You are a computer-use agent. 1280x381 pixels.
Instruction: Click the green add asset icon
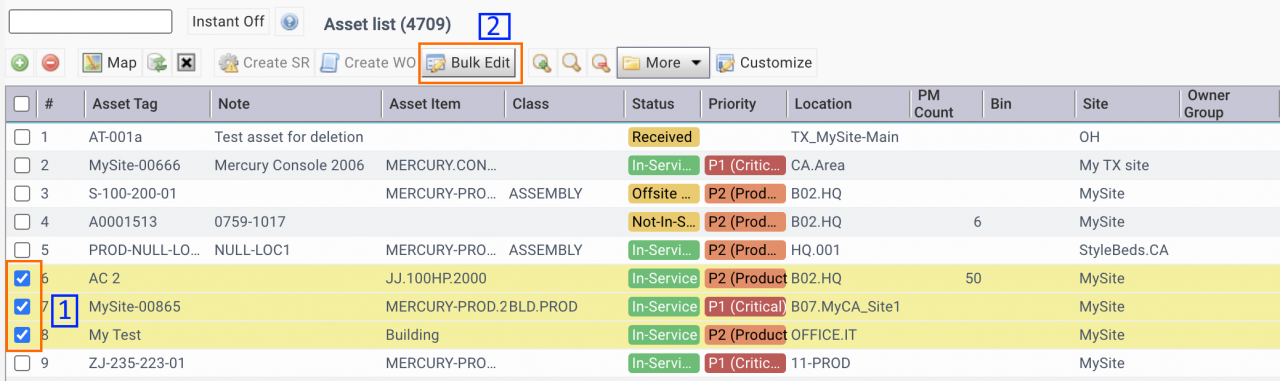pos(20,63)
